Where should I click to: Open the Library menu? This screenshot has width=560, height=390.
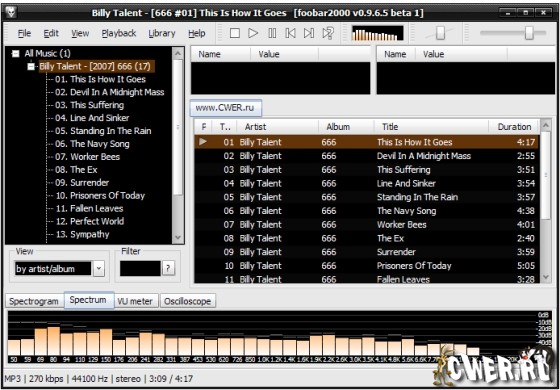162,33
